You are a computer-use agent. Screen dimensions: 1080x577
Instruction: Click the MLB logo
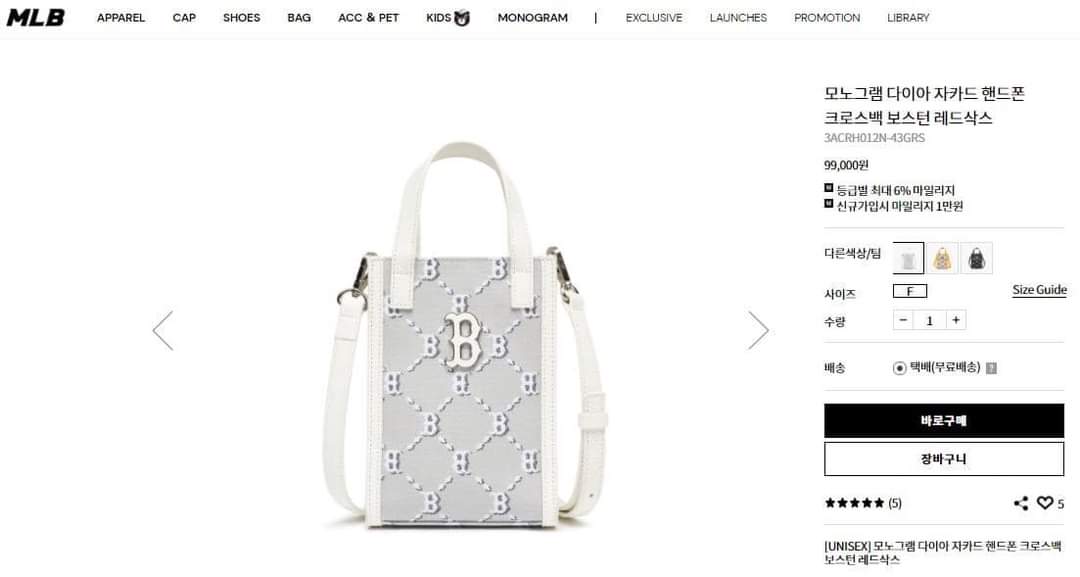click(36, 17)
